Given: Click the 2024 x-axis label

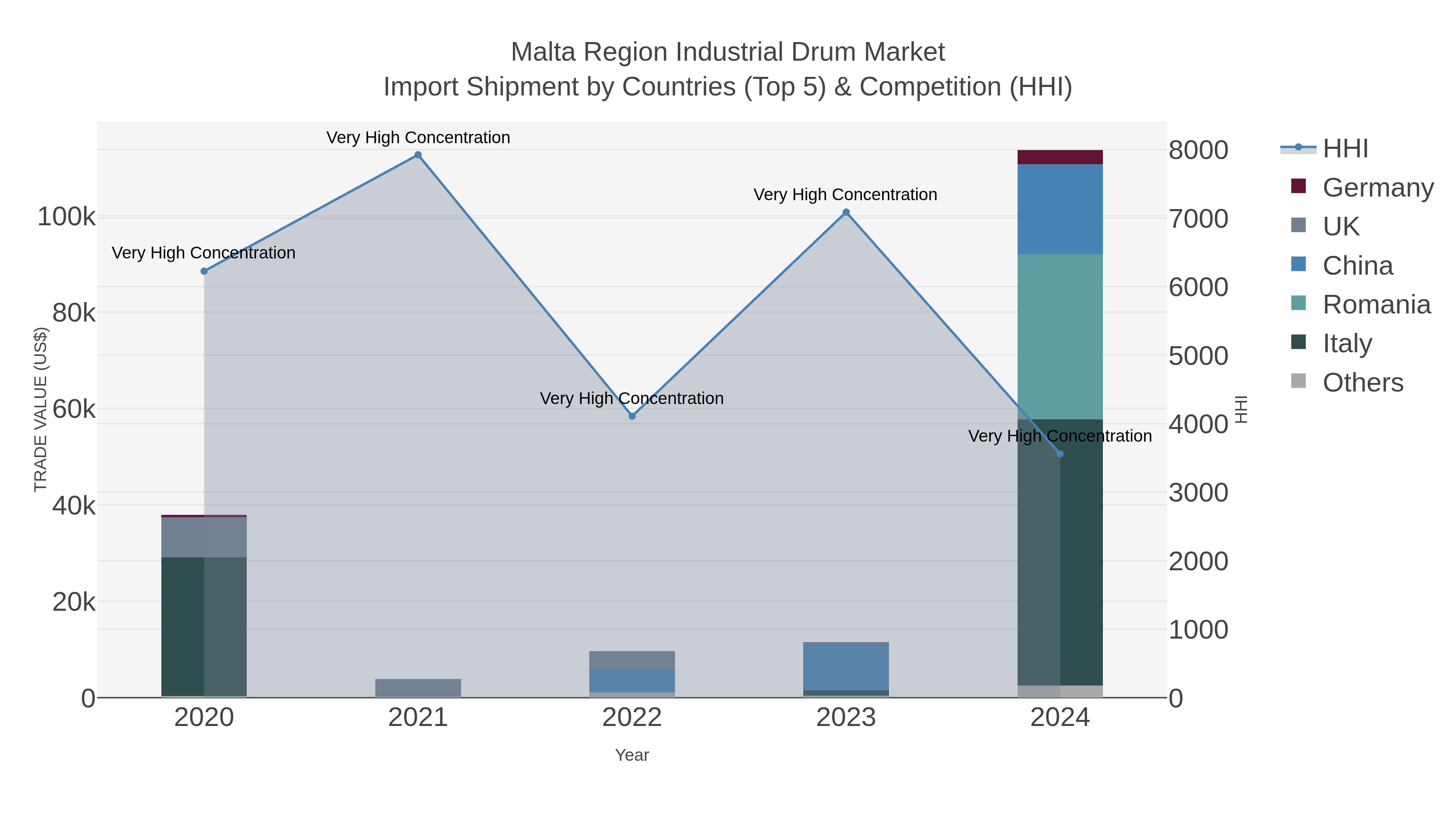Looking at the screenshot, I should click(1060, 718).
